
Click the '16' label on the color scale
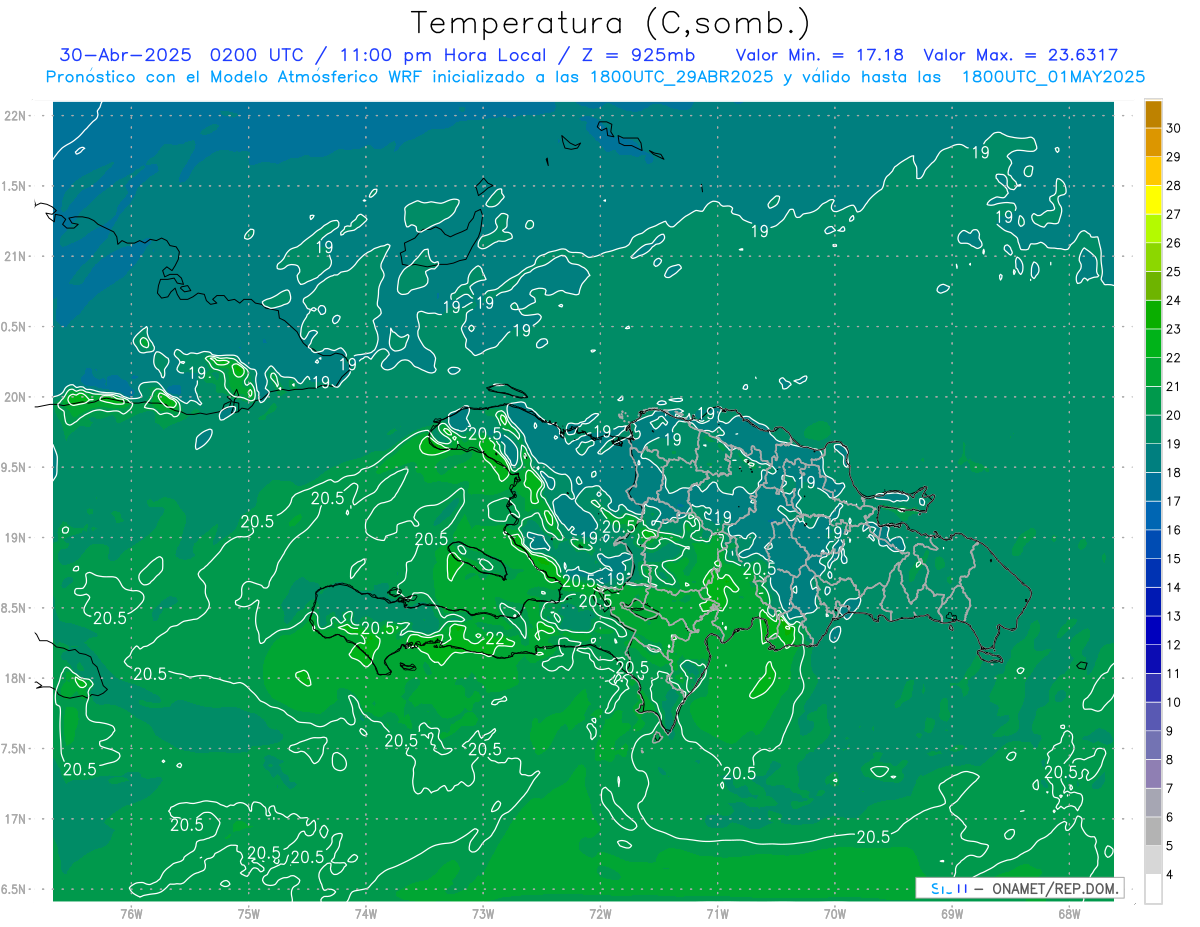tap(1174, 530)
